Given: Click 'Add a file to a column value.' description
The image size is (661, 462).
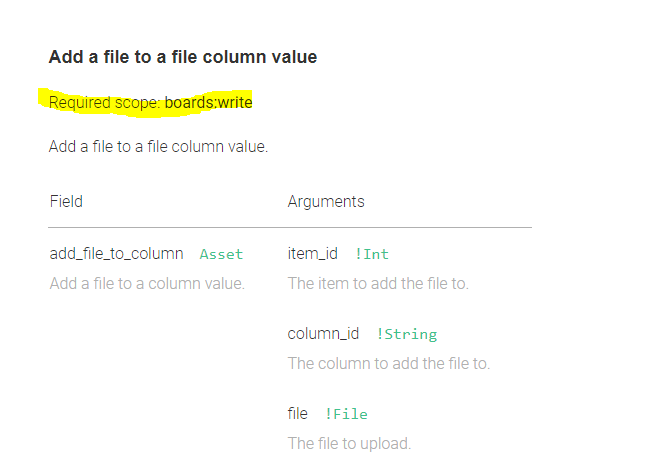Looking at the screenshot, I should point(147,284).
